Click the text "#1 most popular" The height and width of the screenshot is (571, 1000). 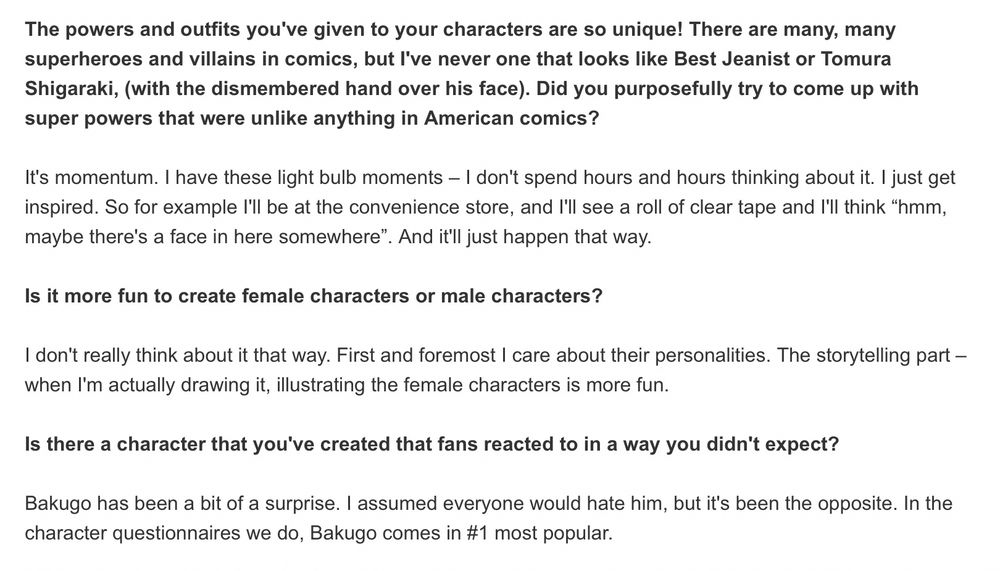click(x=538, y=533)
